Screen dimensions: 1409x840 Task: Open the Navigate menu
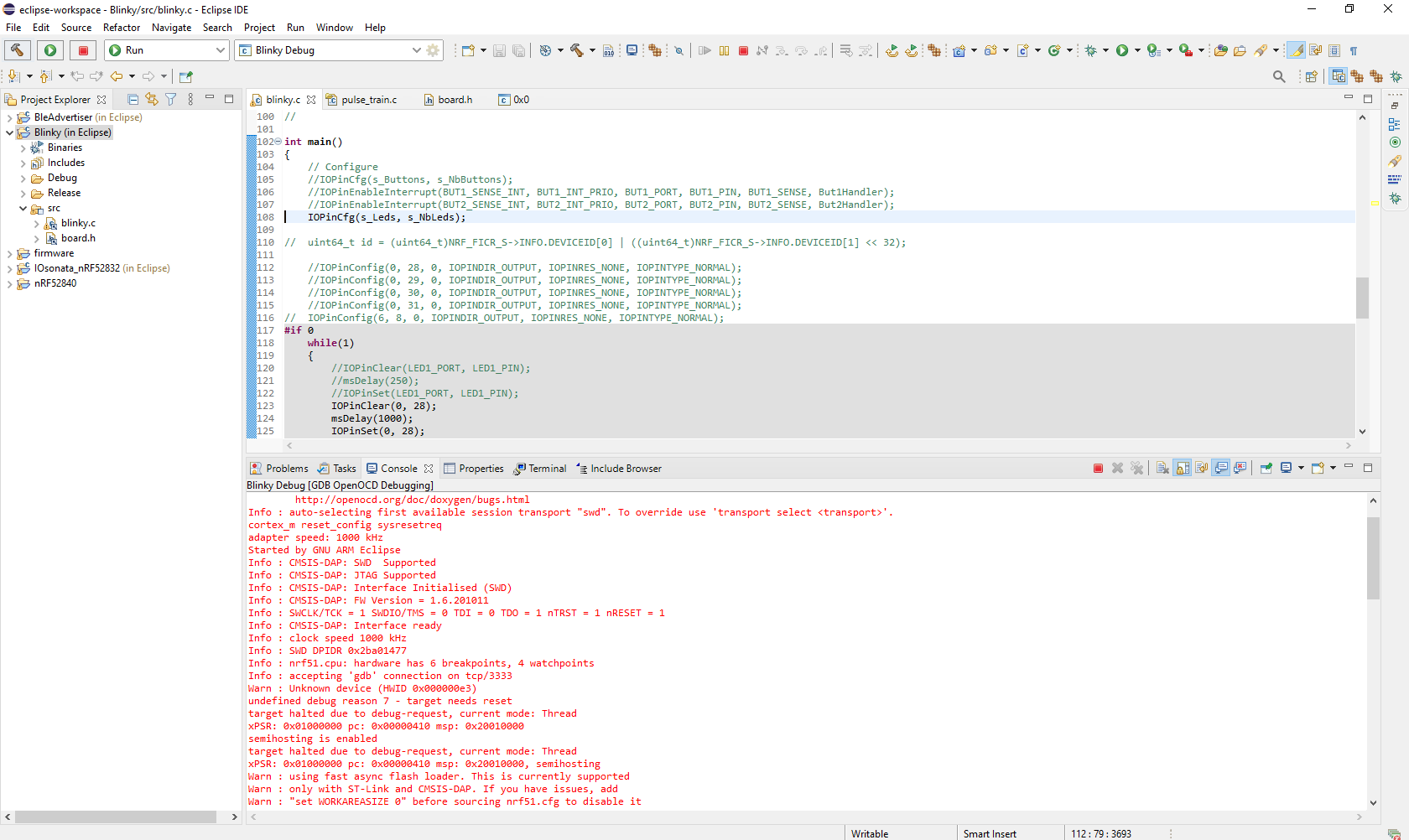171,28
